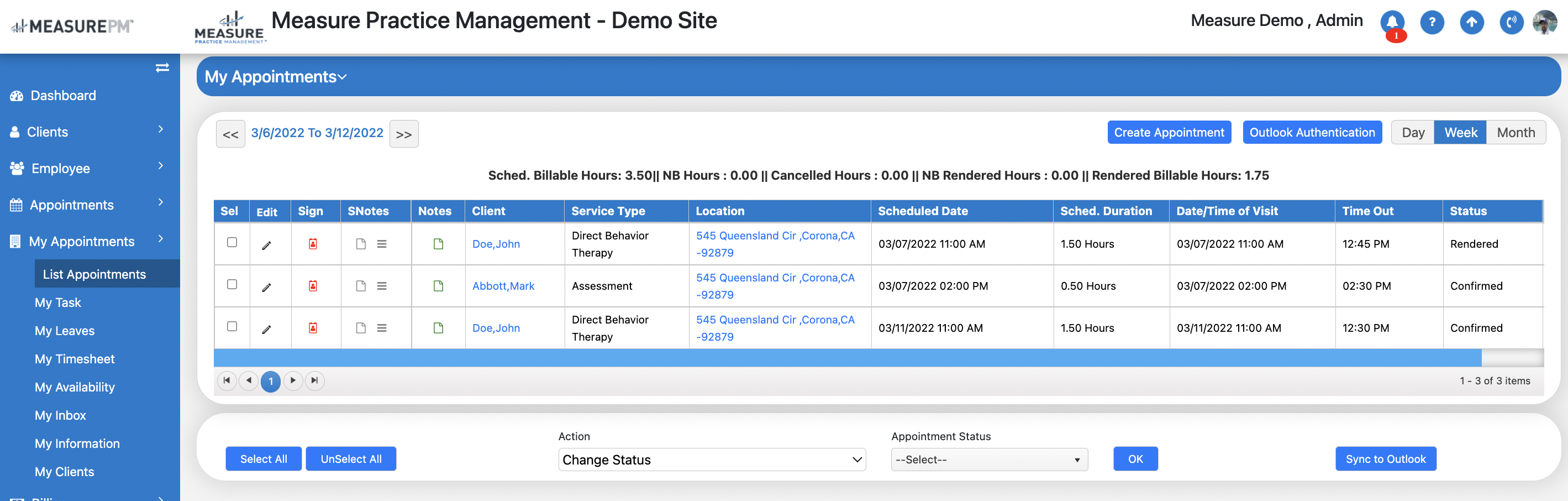Open My Leaves in sidebar
The height and width of the screenshot is (501, 1568).
point(65,331)
